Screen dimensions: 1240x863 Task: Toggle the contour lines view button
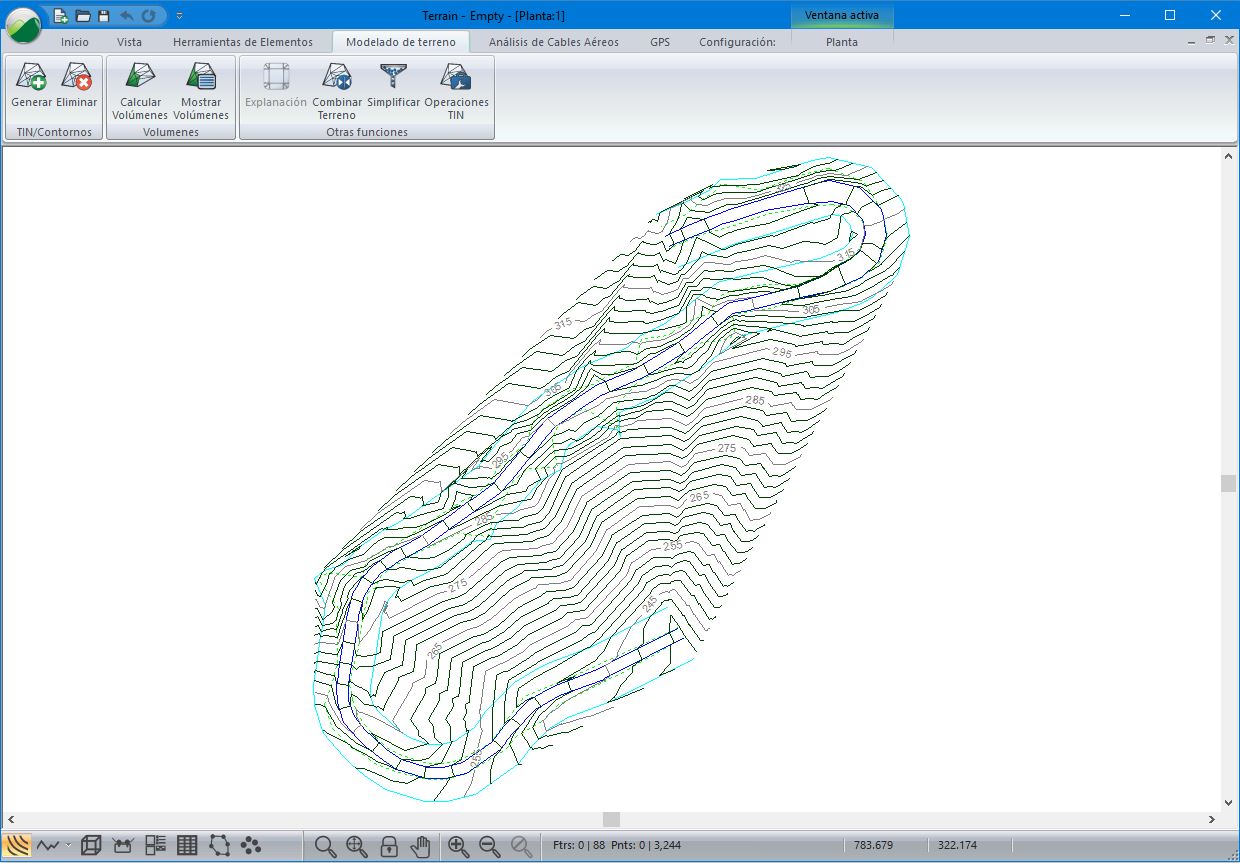17,846
